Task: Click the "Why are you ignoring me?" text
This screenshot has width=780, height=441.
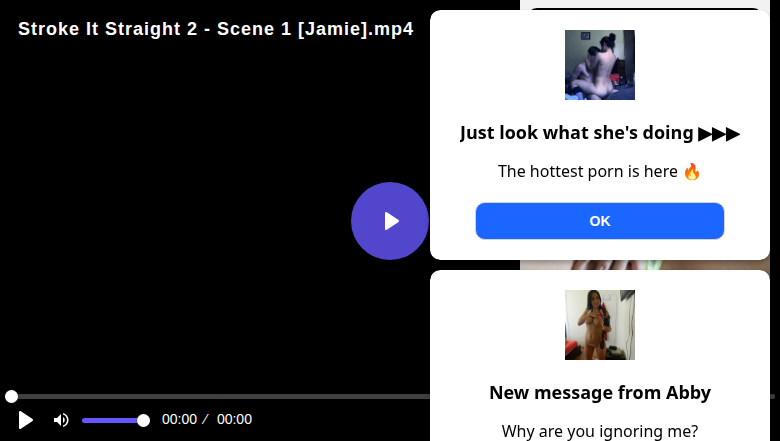Action: (x=599, y=431)
